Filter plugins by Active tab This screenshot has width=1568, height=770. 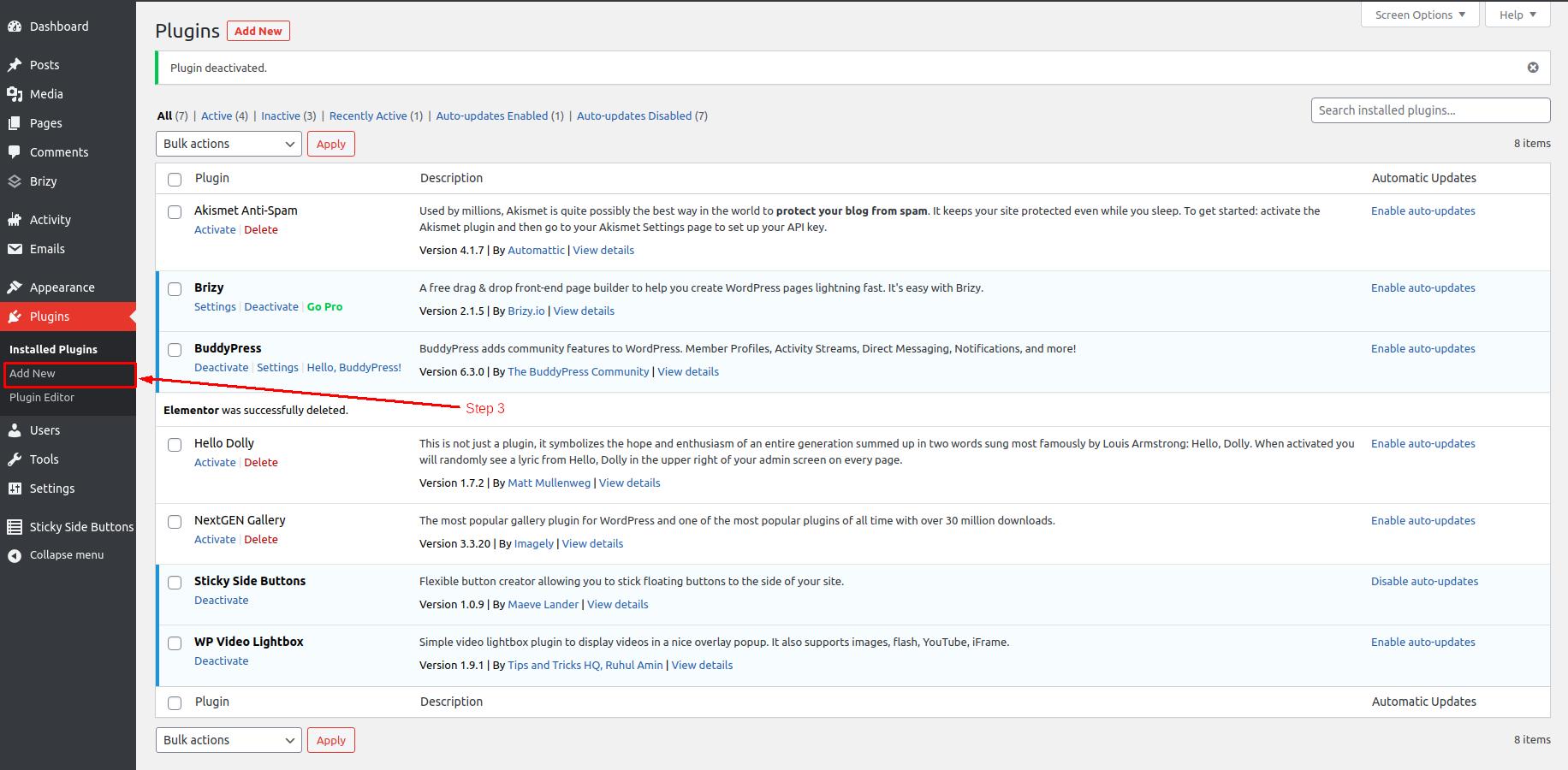point(217,115)
